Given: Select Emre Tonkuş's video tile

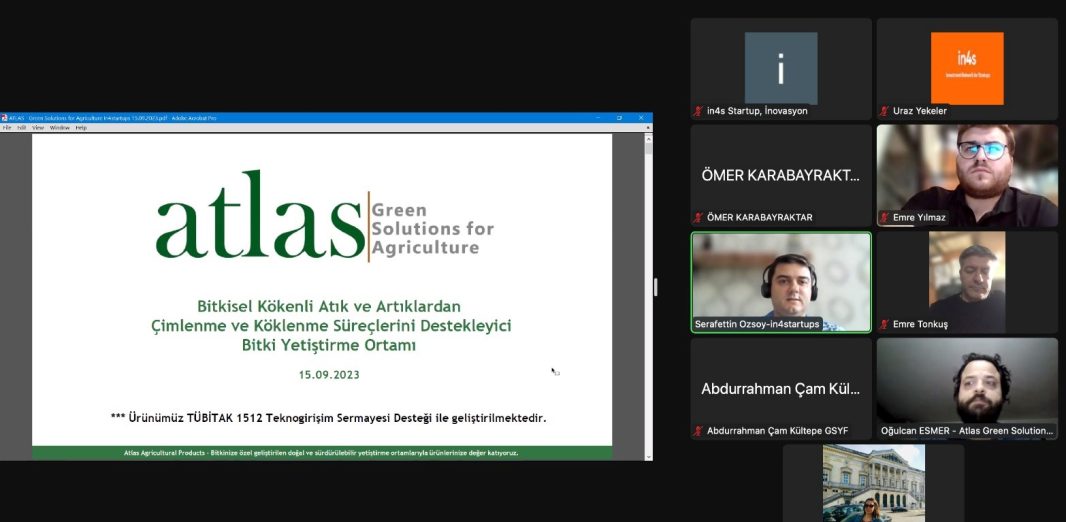Looking at the screenshot, I should click(x=967, y=282).
